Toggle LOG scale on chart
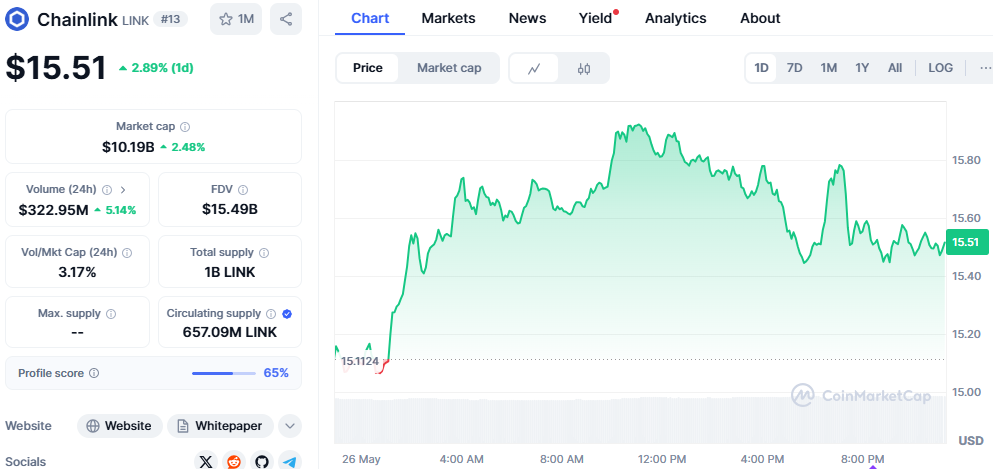Screen dimensions: 993x469 (940, 68)
